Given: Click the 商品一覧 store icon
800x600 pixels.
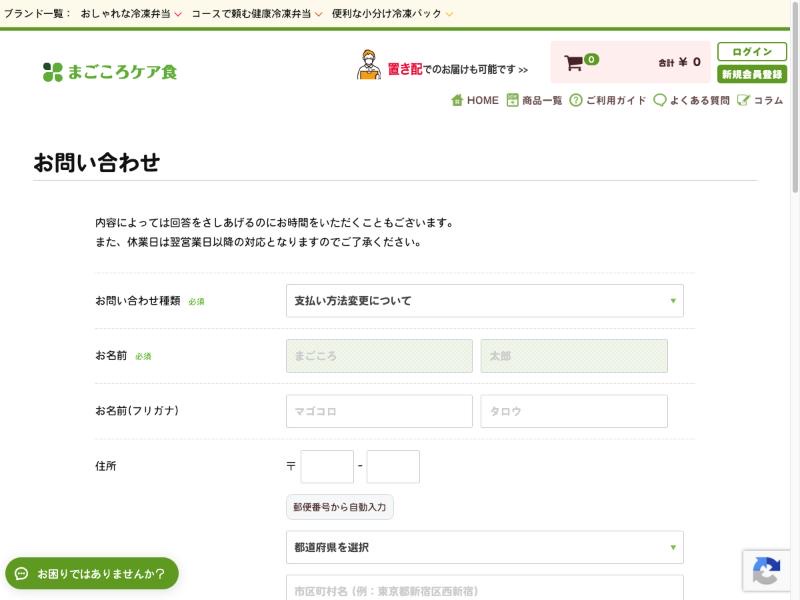Looking at the screenshot, I should (512, 100).
